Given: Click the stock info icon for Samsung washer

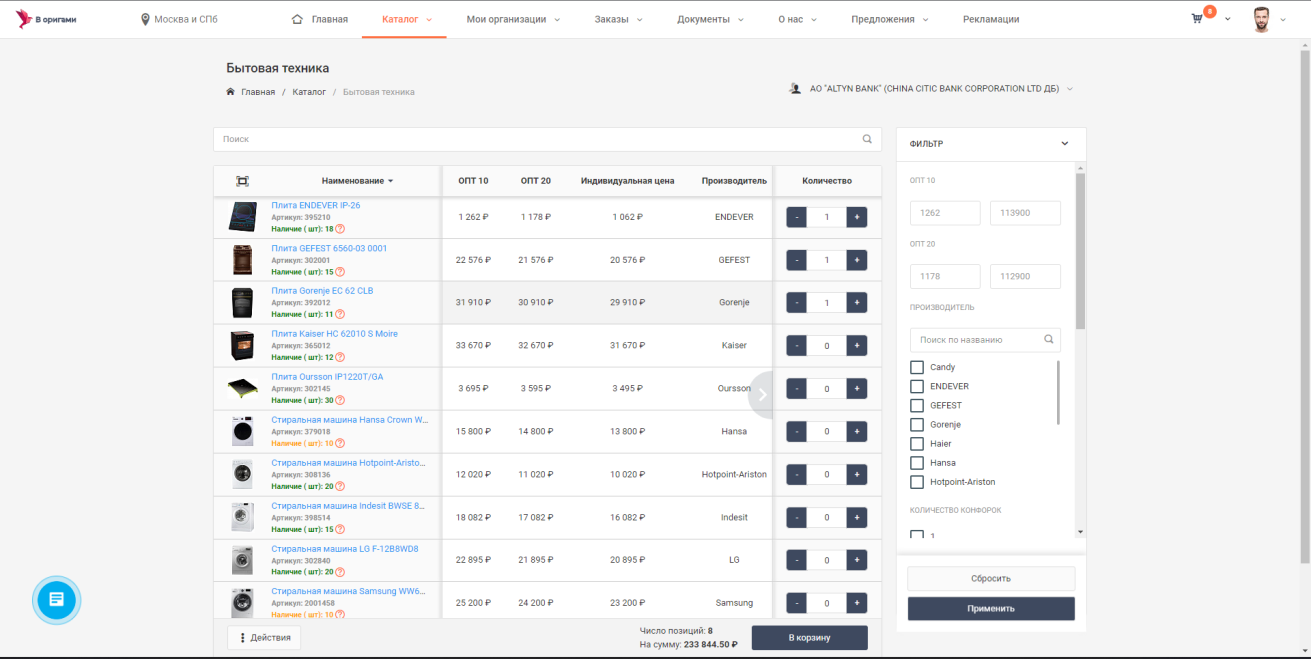Looking at the screenshot, I should [340, 615].
